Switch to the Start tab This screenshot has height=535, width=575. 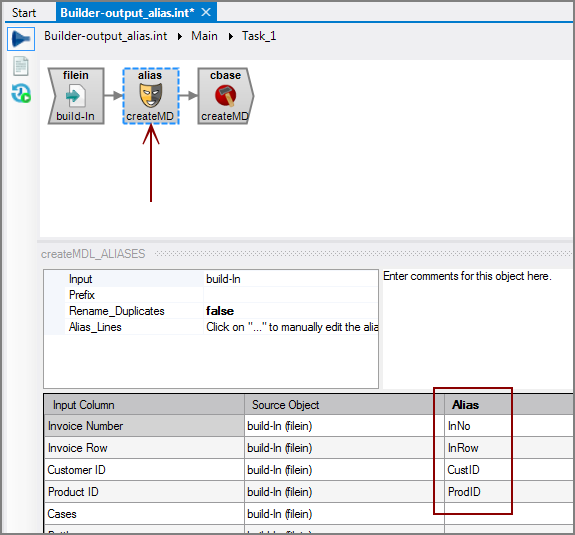pyautogui.click(x=24, y=13)
